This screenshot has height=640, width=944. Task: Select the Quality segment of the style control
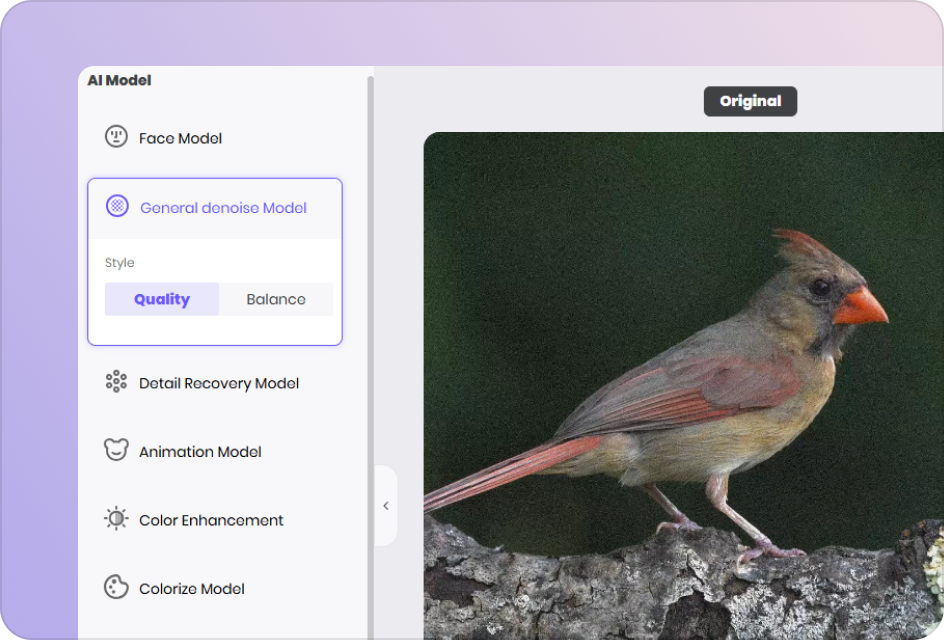click(x=161, y=299)
